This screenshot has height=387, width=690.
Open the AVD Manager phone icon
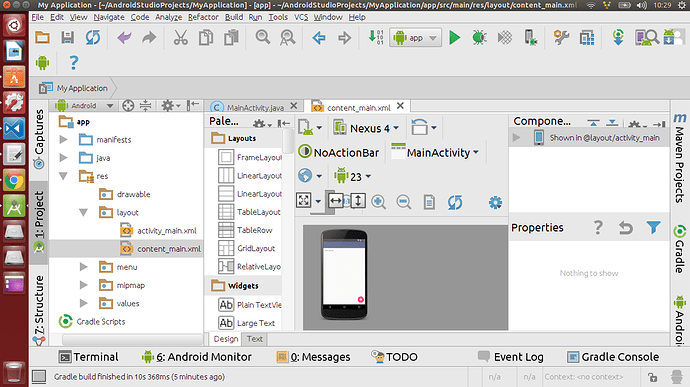point(531,38)
